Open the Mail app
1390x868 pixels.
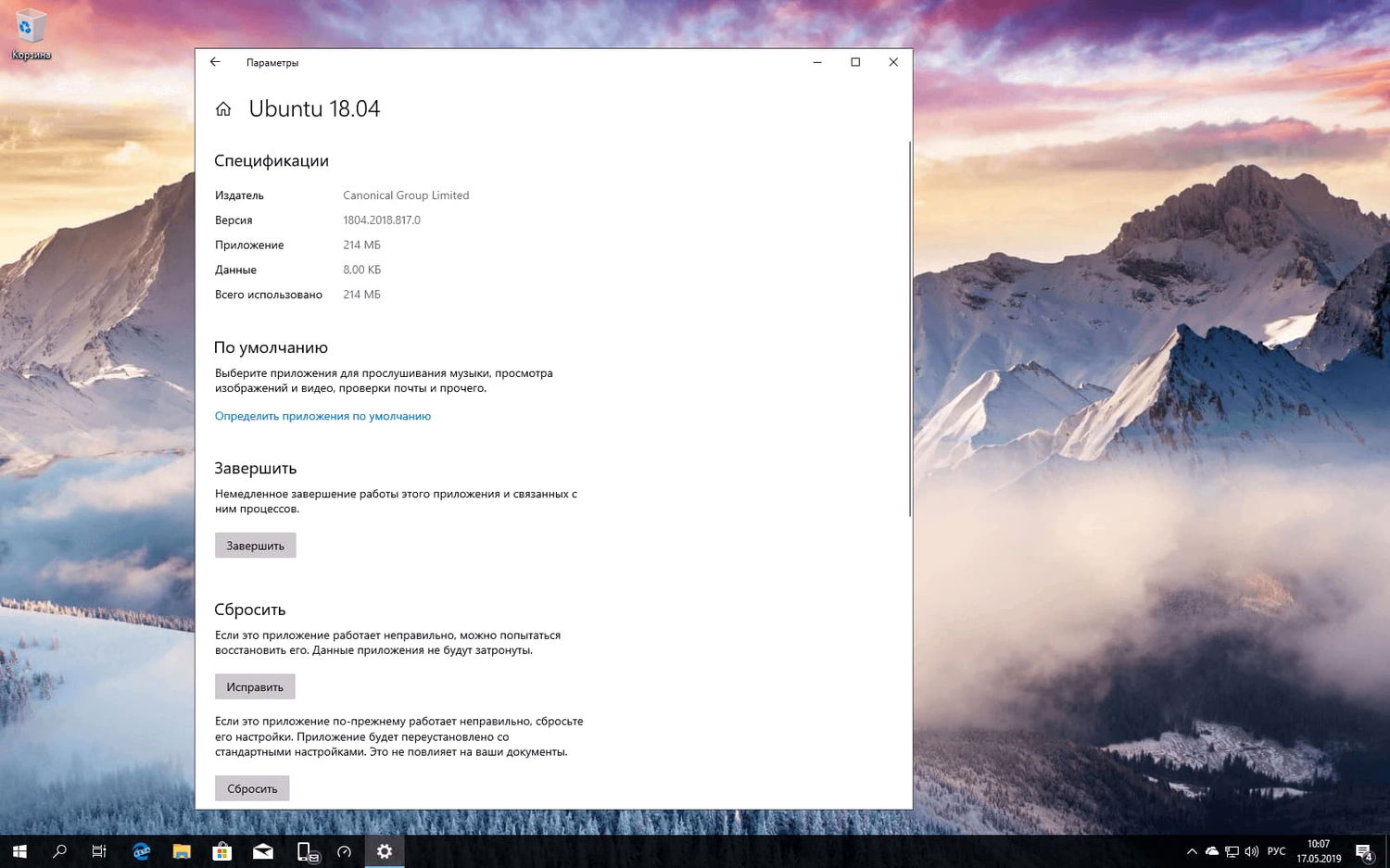[262, 850]
